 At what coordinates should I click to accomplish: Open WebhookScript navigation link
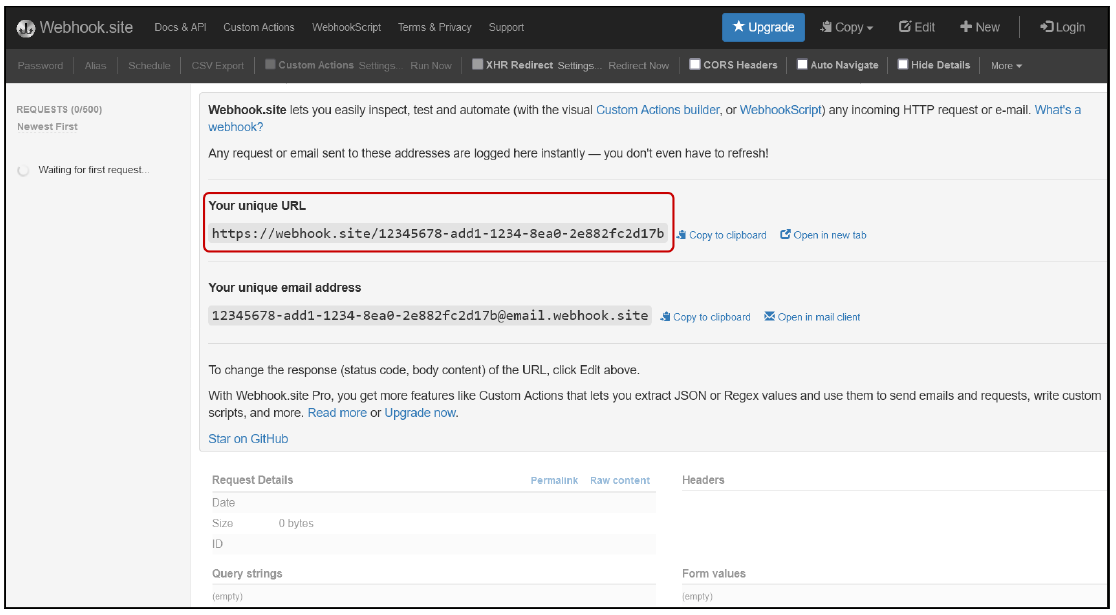tap(346, 27)
